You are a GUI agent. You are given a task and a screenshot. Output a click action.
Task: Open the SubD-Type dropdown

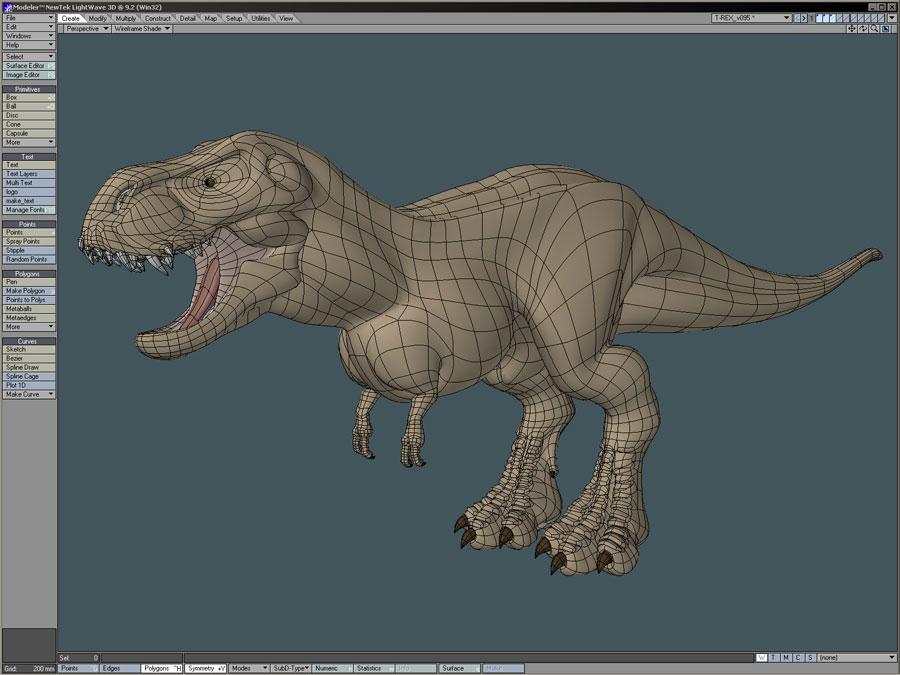pyautogui.click(x=291, y=669)
